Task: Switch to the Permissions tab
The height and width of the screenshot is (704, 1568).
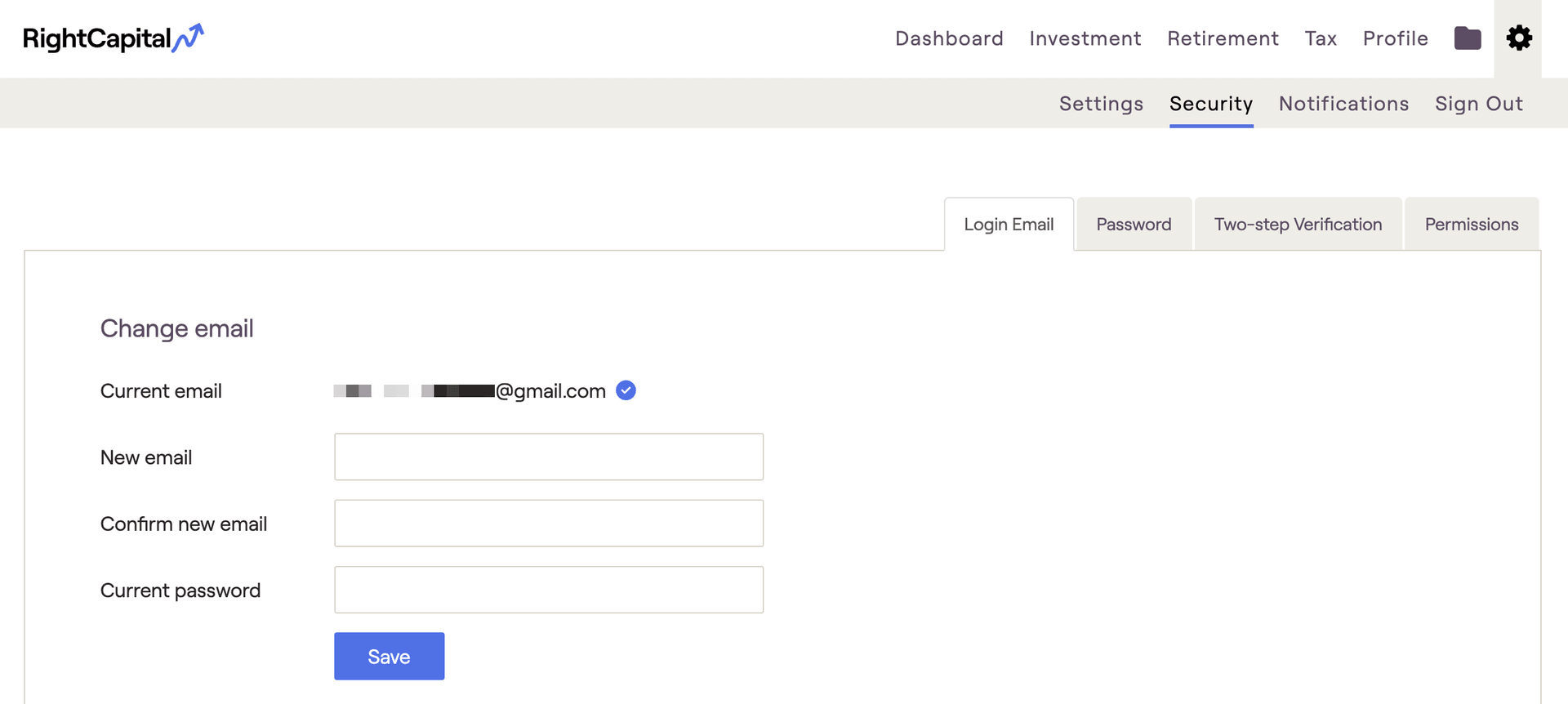Action: click(1471, 225)
